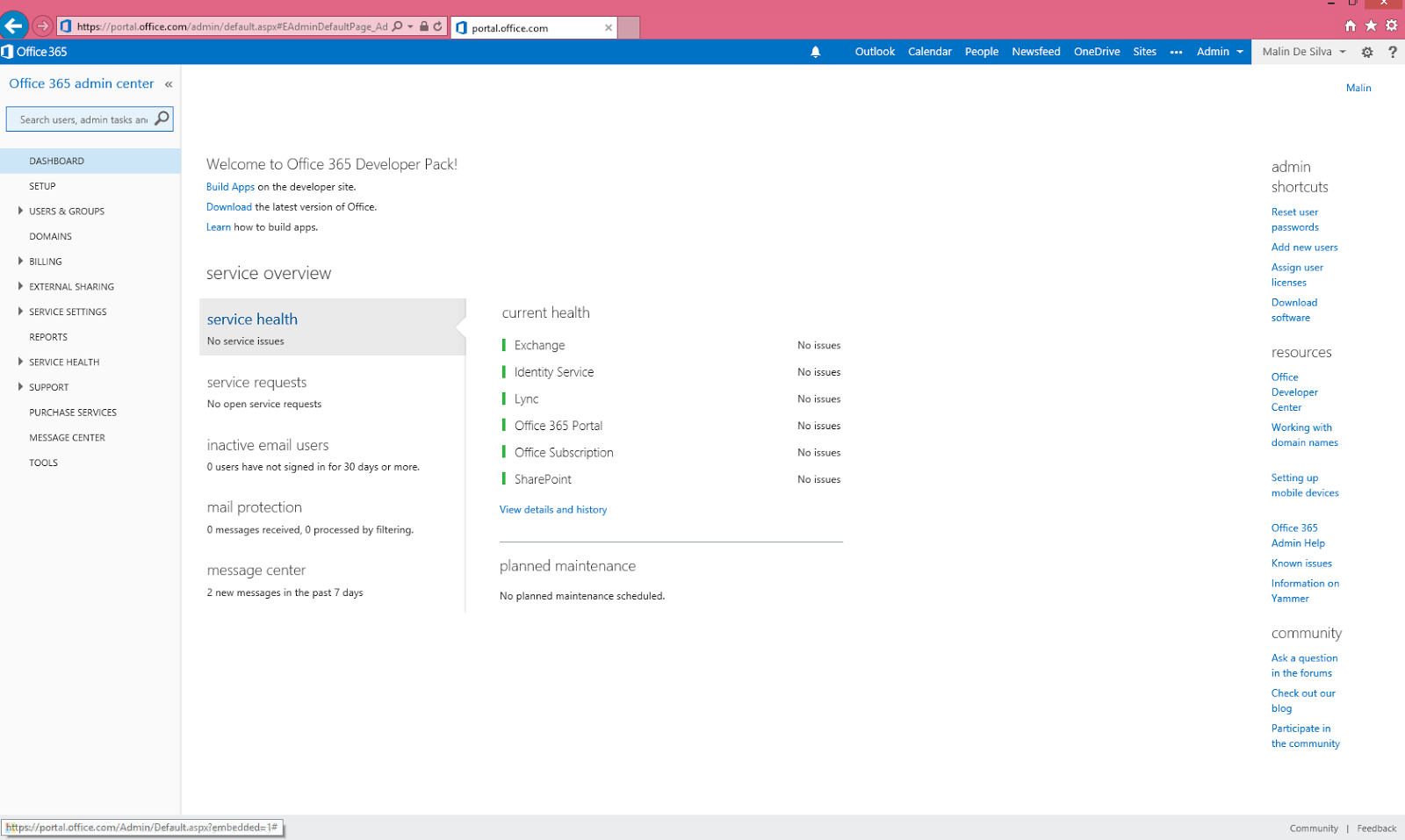Select the service requests overview tile

pyautogui.click(x=332, y=392)
